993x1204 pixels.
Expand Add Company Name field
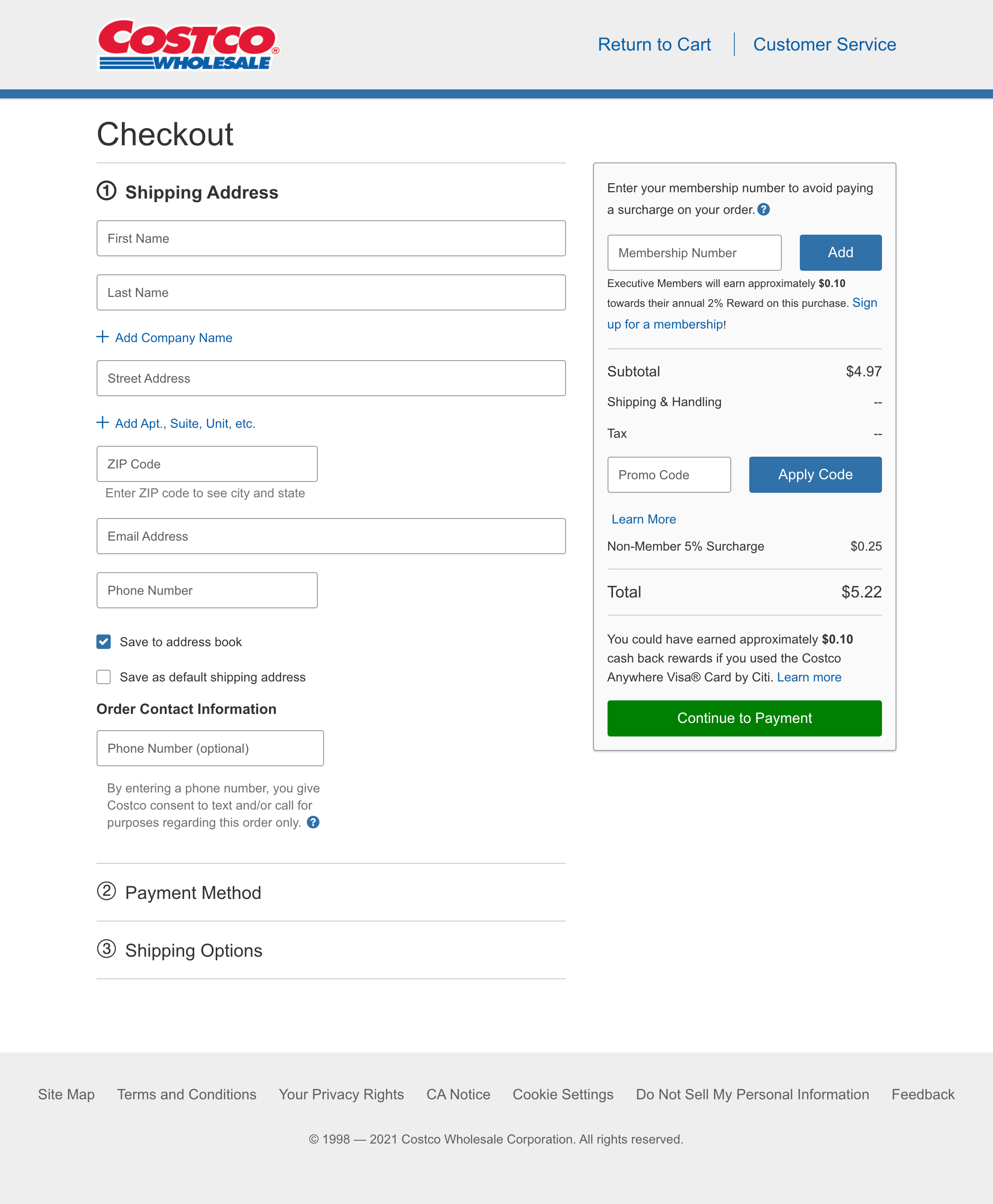(x=173, y=338)
